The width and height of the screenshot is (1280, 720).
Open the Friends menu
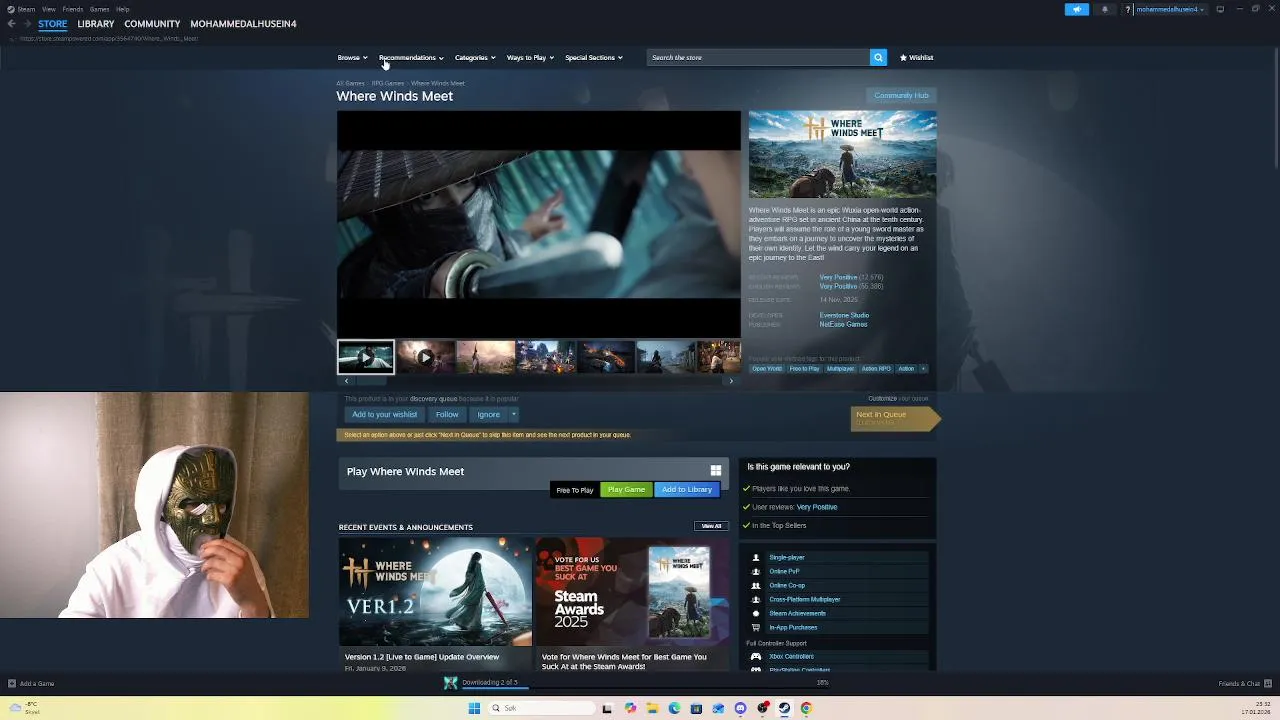(x=73, y=9)
